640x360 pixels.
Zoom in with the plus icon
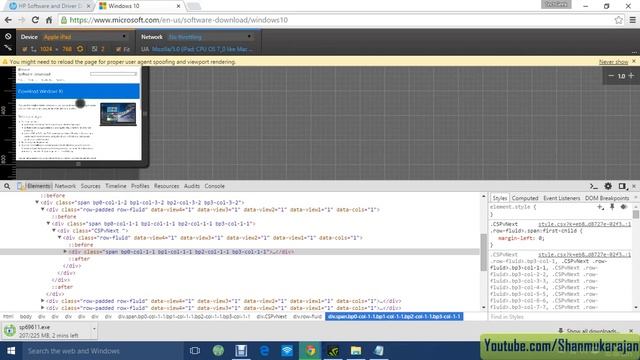tap(631, 76)
